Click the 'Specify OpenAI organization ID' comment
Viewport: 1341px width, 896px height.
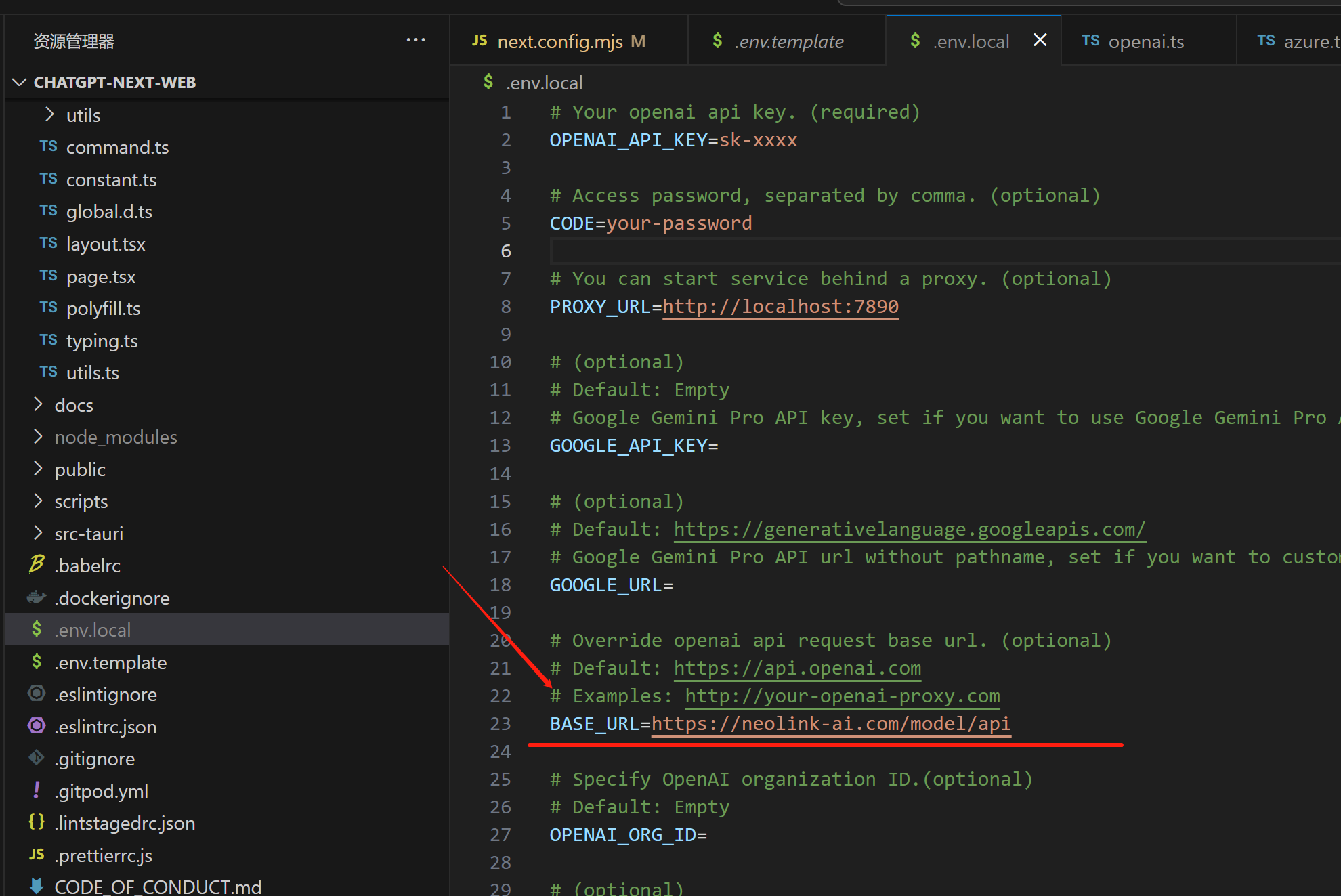coord(791,780)
